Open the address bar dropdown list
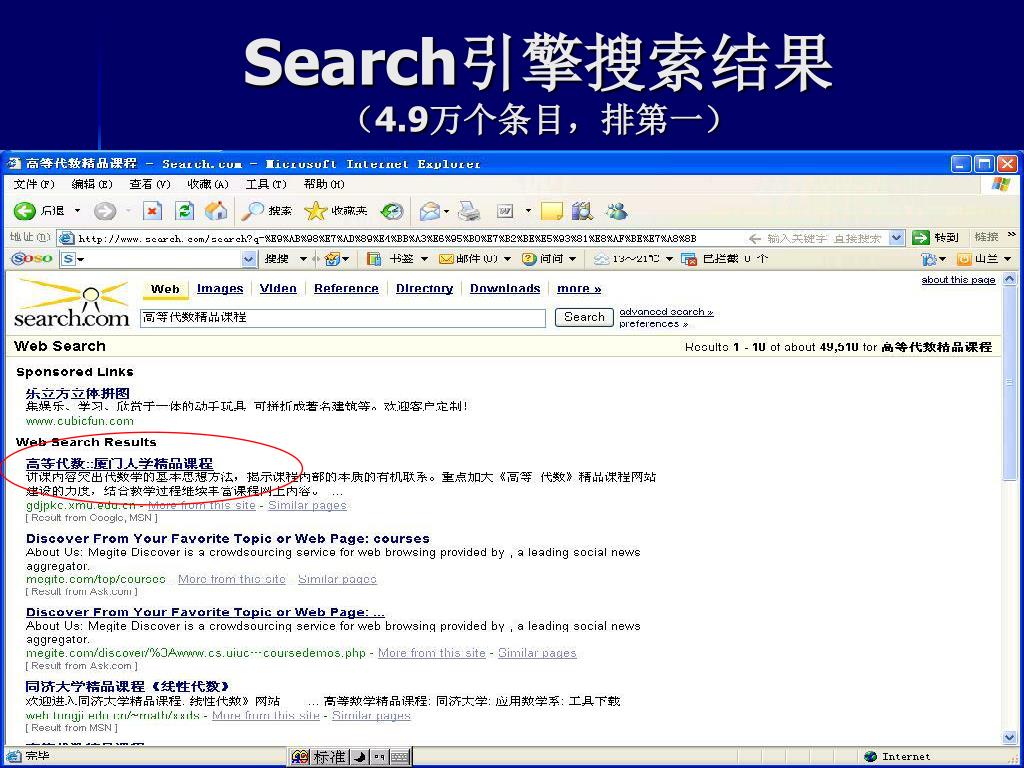The image size is (1024, 768). [x=897, y=238]
